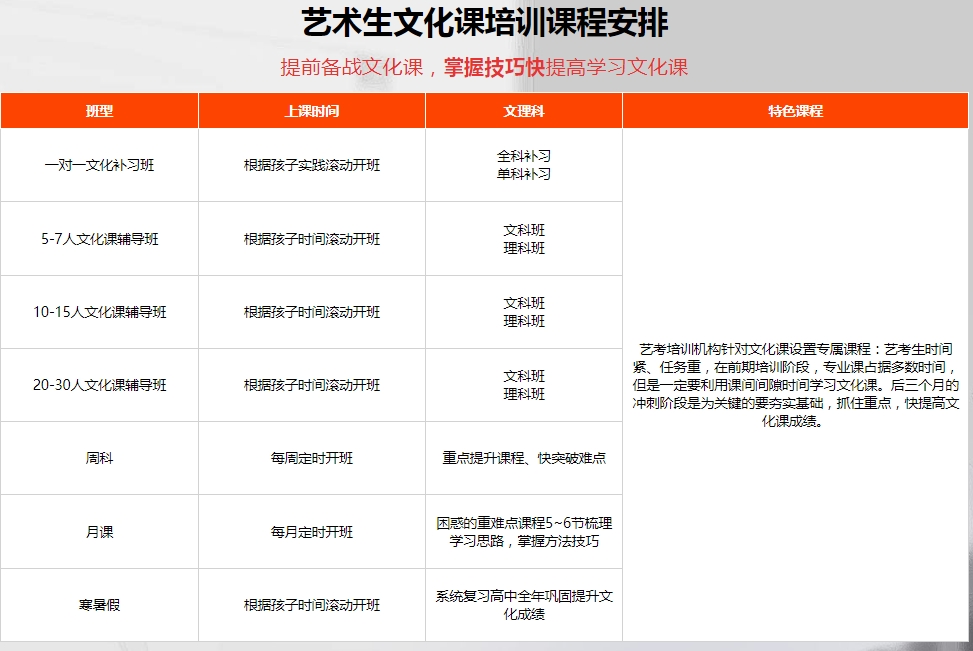The height and width of the screenshot is (651, 973).
Task: Select the 文理科 column header
Action: click(x=523, y=110)
